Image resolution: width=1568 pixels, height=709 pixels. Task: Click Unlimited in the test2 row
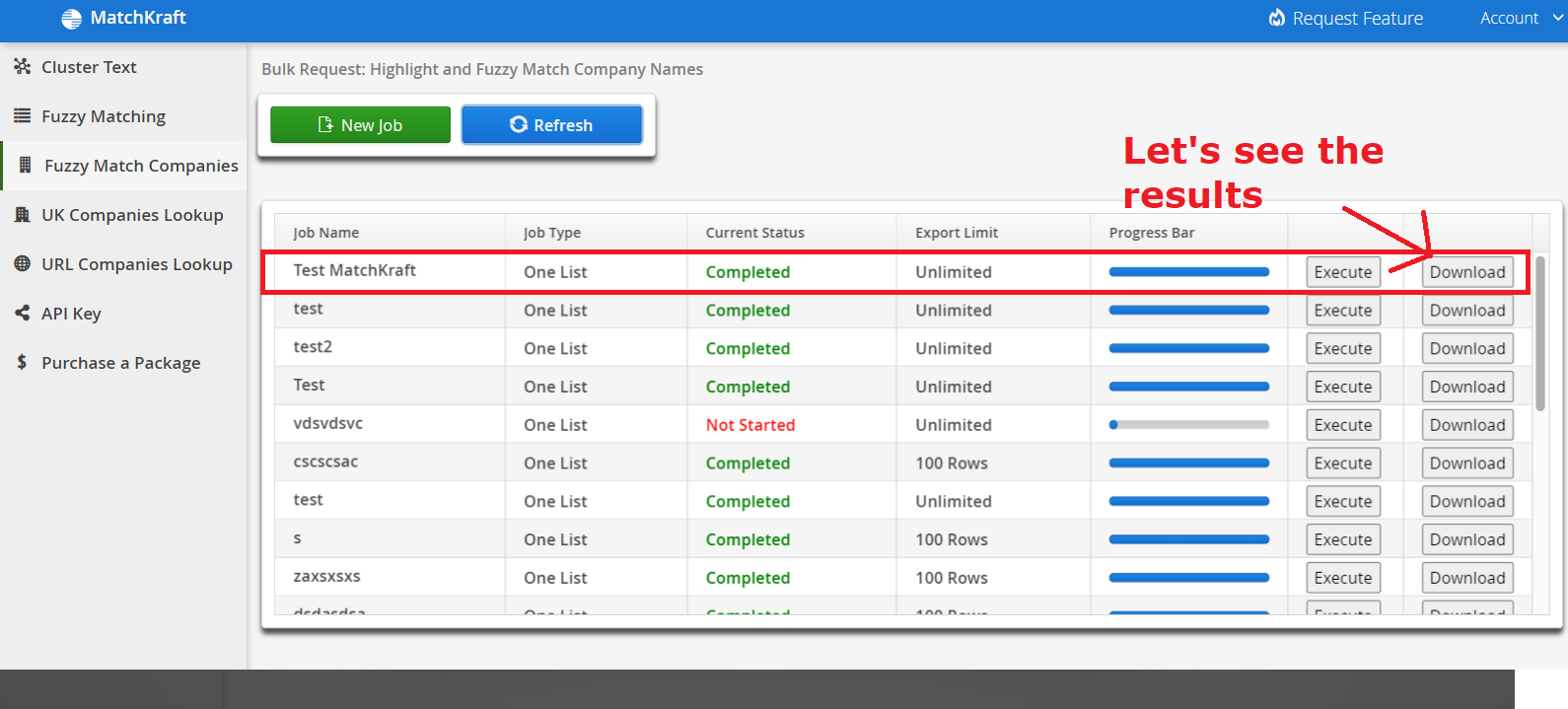tap(954, 349)
